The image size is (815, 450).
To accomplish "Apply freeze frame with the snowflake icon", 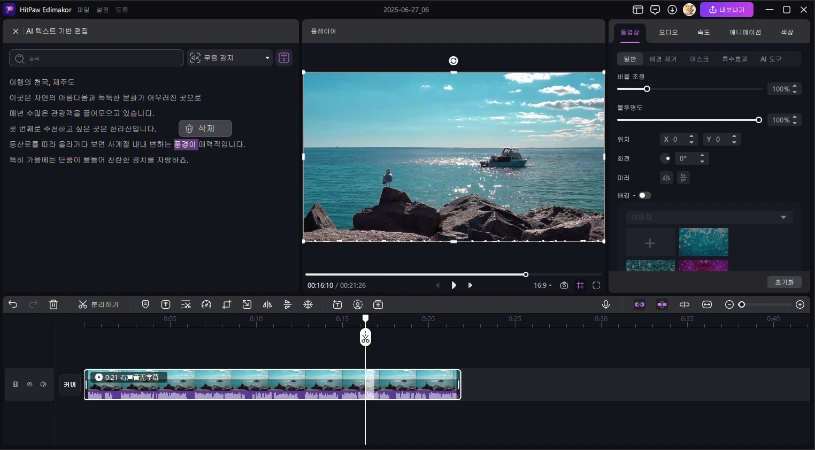I will pos(308,305).
